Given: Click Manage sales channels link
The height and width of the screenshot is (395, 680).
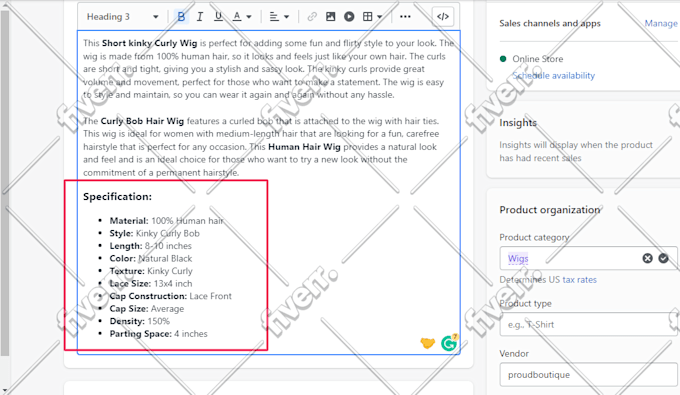Looking at the screenshot, I should [x=660, y=23].
